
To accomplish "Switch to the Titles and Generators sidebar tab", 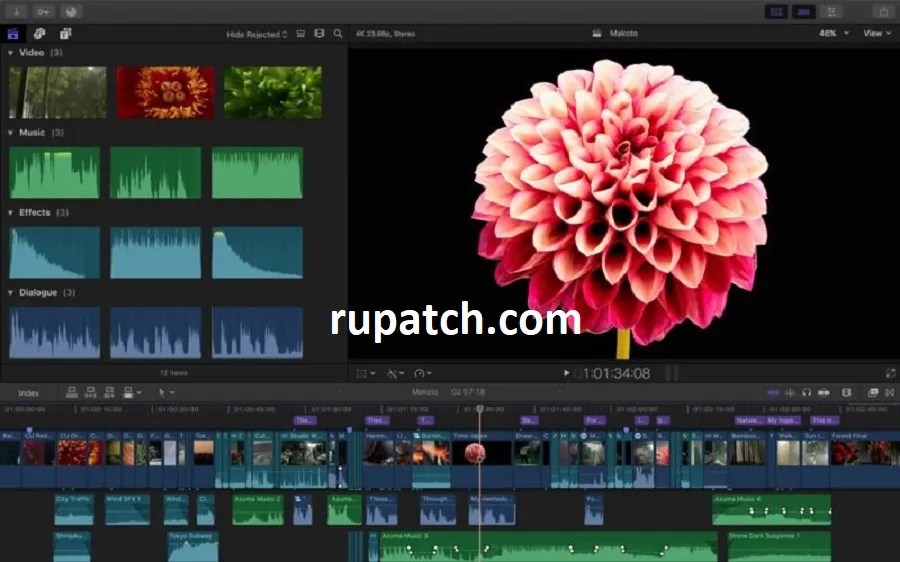I will (x=65, y=34).
